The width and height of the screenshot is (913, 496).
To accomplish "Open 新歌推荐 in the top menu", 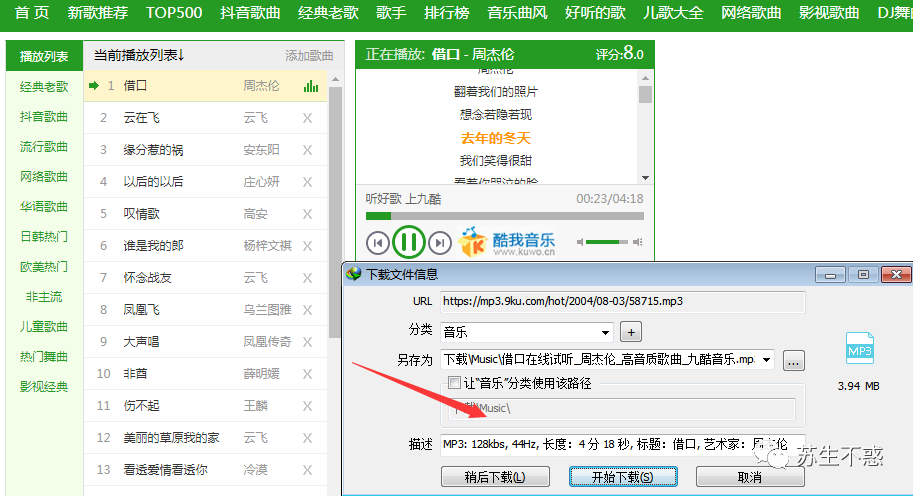I will (97, 12).
